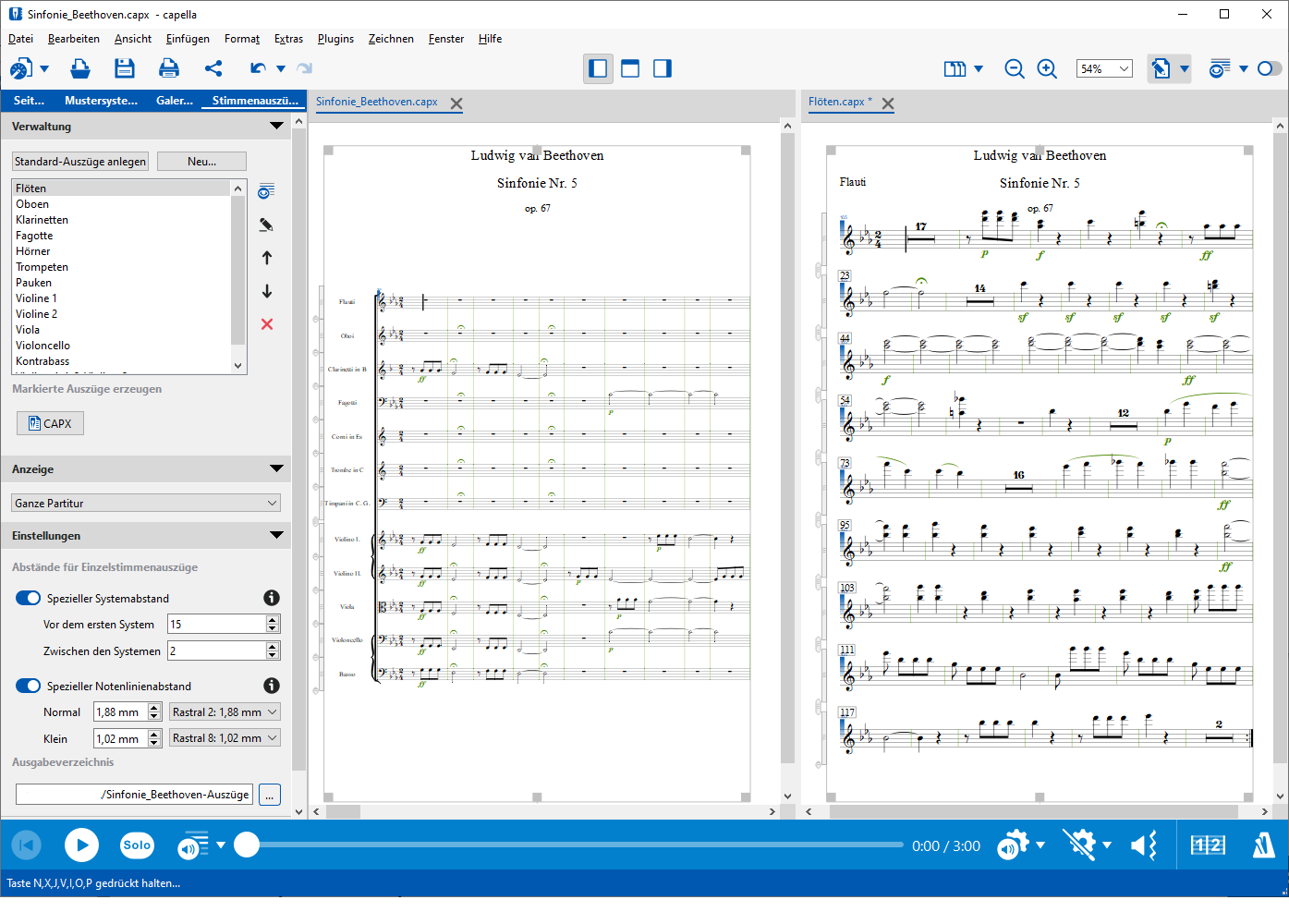Delete selected extract with red X
The width and height of the screenshot is (1289, 924).
click(x=267, y=324)
